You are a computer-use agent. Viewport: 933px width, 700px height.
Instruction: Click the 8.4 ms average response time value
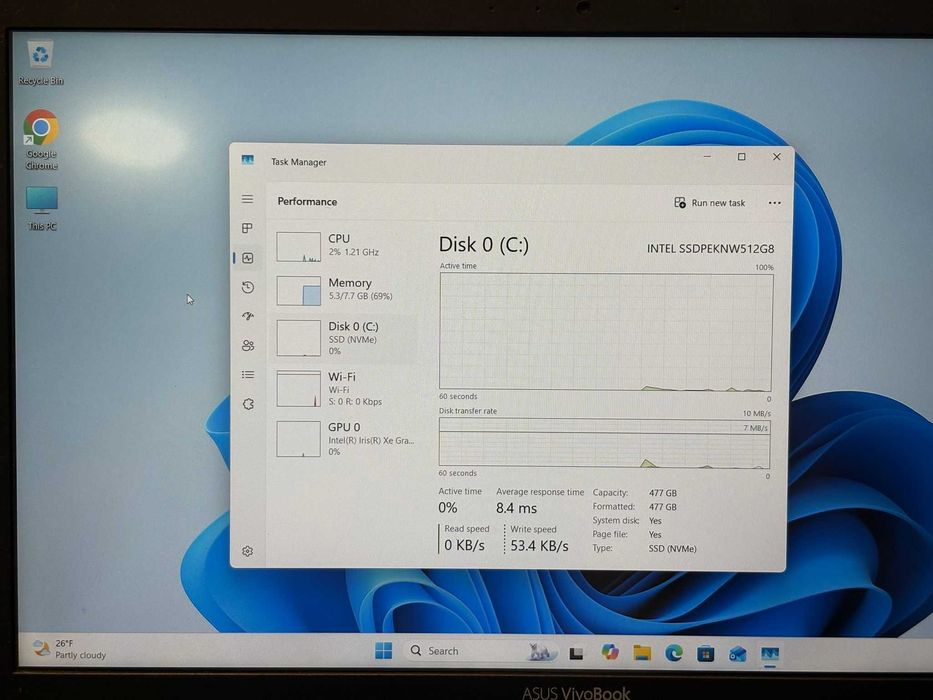pos(516,508)
